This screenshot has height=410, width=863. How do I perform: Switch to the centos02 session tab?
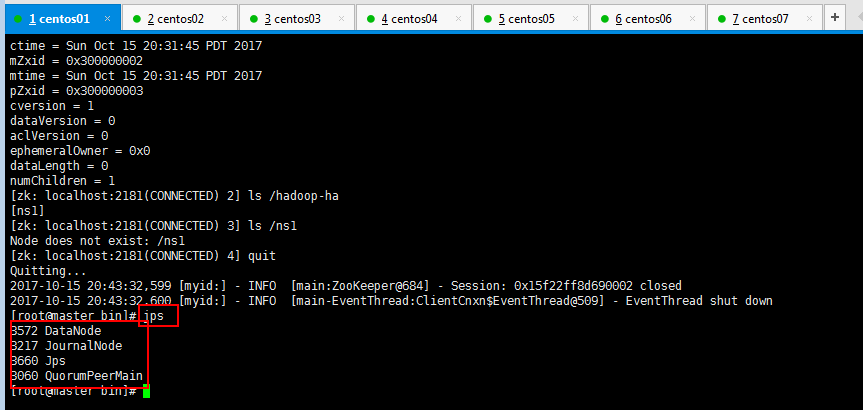coord(175,18)
